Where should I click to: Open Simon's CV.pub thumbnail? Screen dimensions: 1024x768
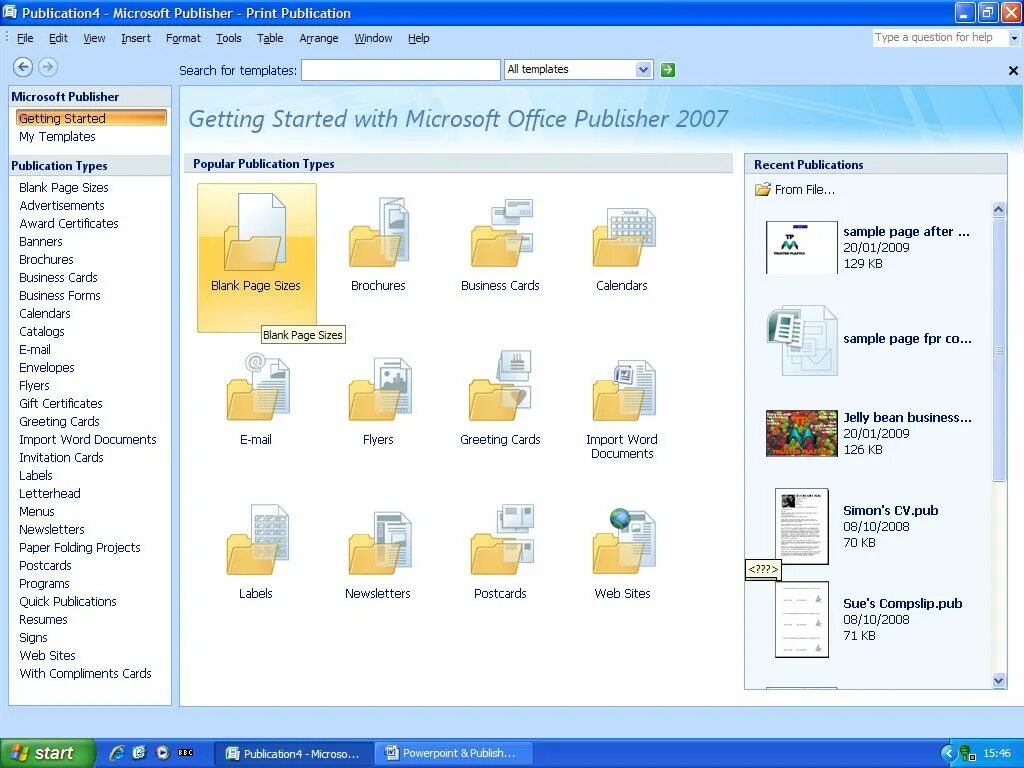[x=801, y=526]
